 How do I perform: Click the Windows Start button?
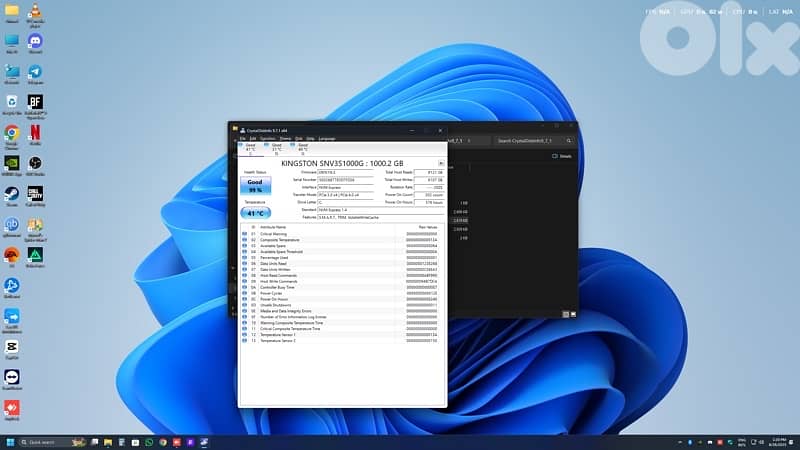tap(10, 442)
